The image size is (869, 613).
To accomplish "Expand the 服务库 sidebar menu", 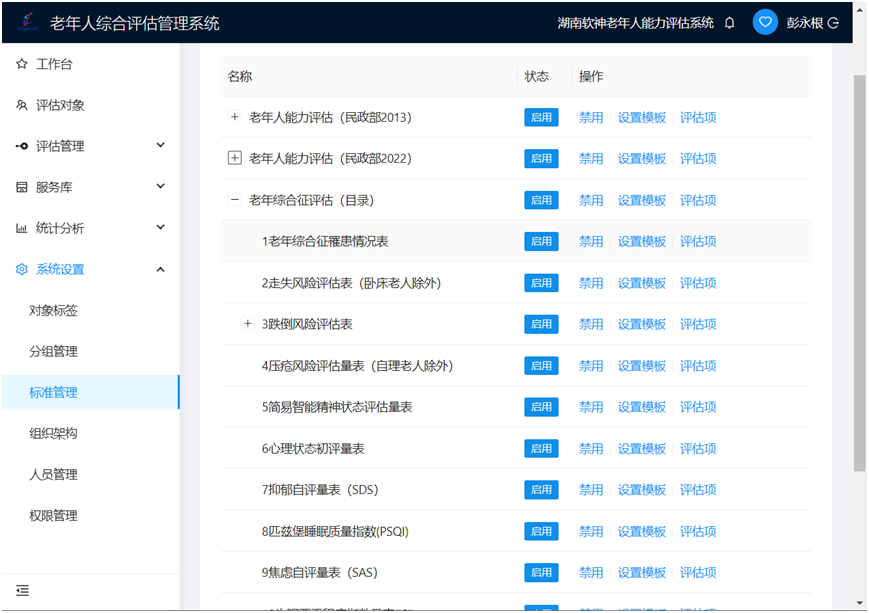I will coord(90,187).
